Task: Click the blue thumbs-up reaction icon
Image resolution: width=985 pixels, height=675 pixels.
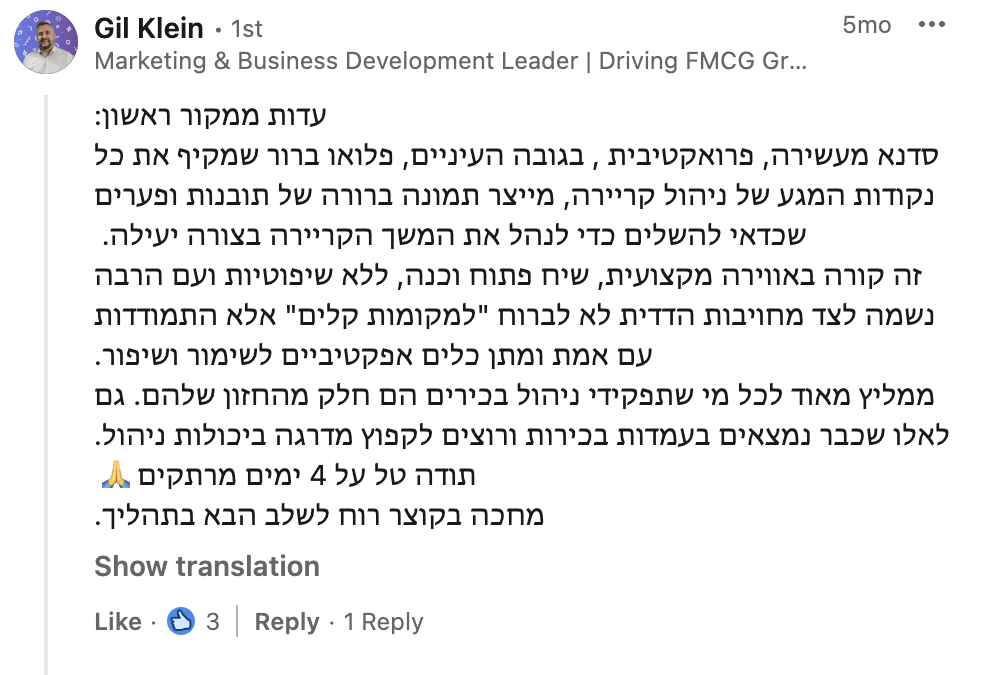Action: [x=180, y=621]
